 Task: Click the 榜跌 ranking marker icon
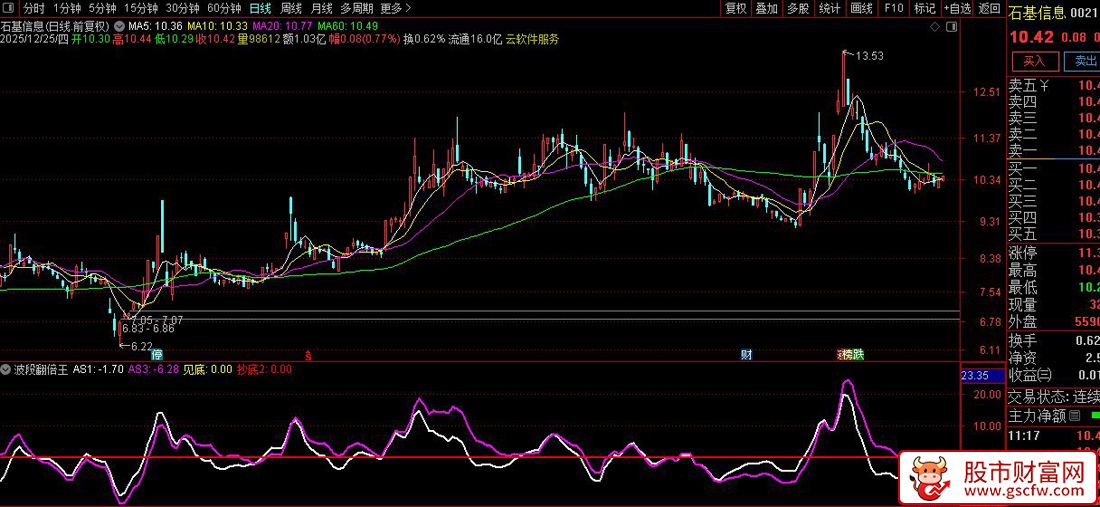[x=850, y=355]
